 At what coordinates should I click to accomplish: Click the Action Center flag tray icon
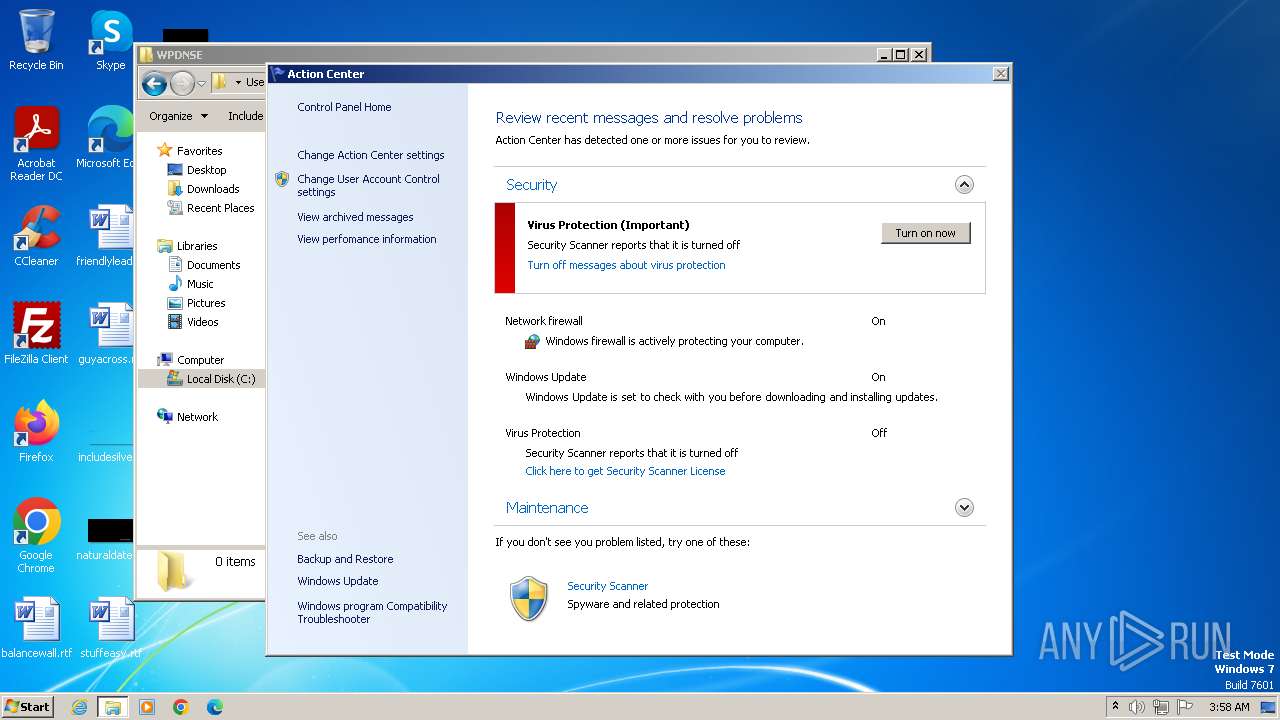point(1185,707)
